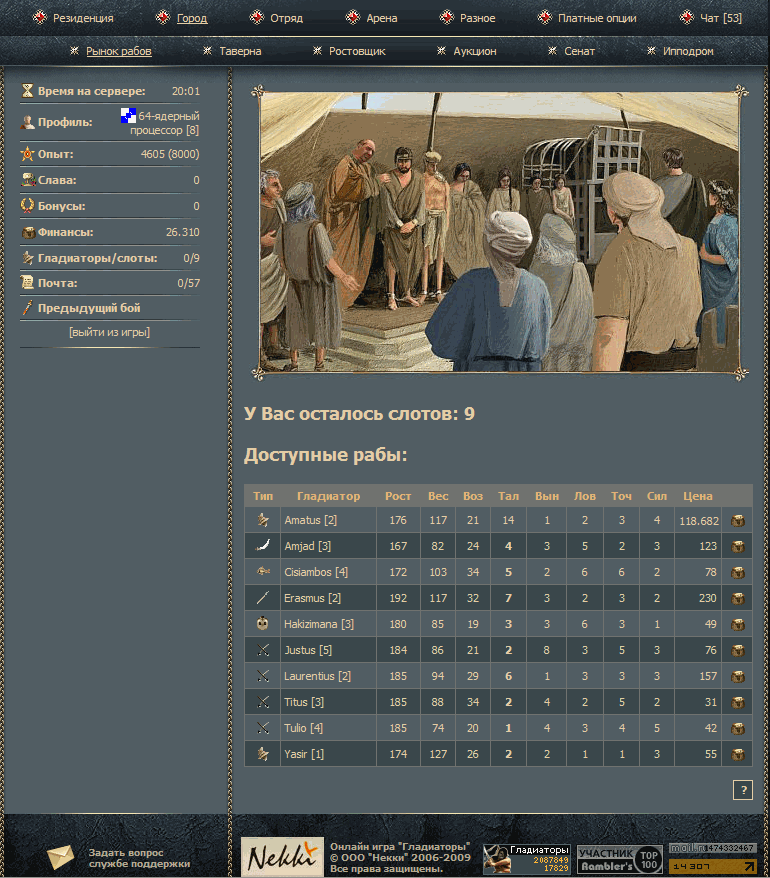770x878 pixels.
Task: Buy slave Tulio using the chest icon
Action: tap(738, 729)
